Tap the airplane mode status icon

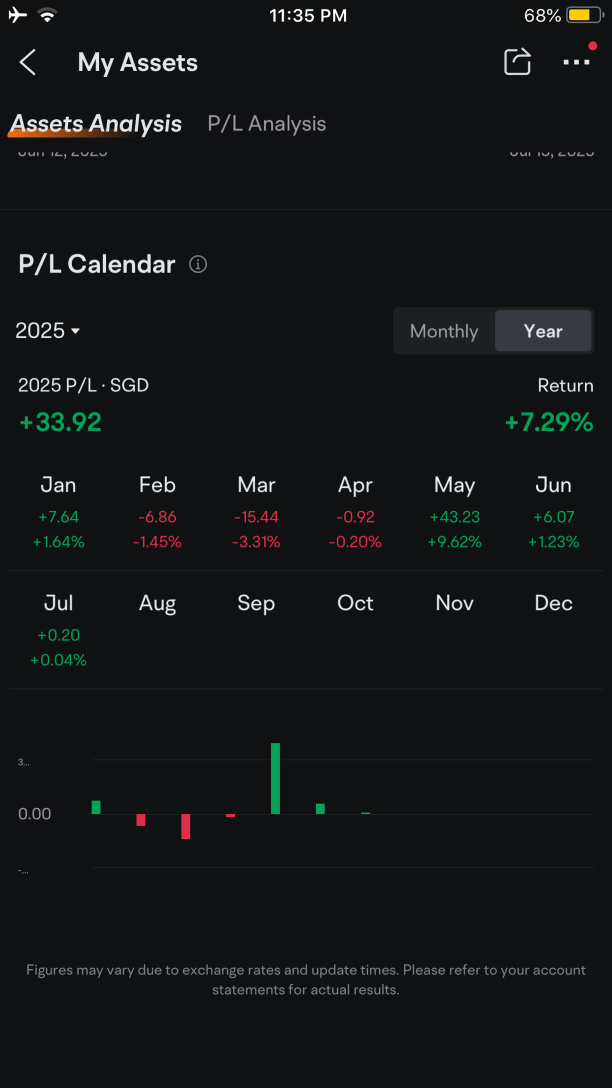17,15
